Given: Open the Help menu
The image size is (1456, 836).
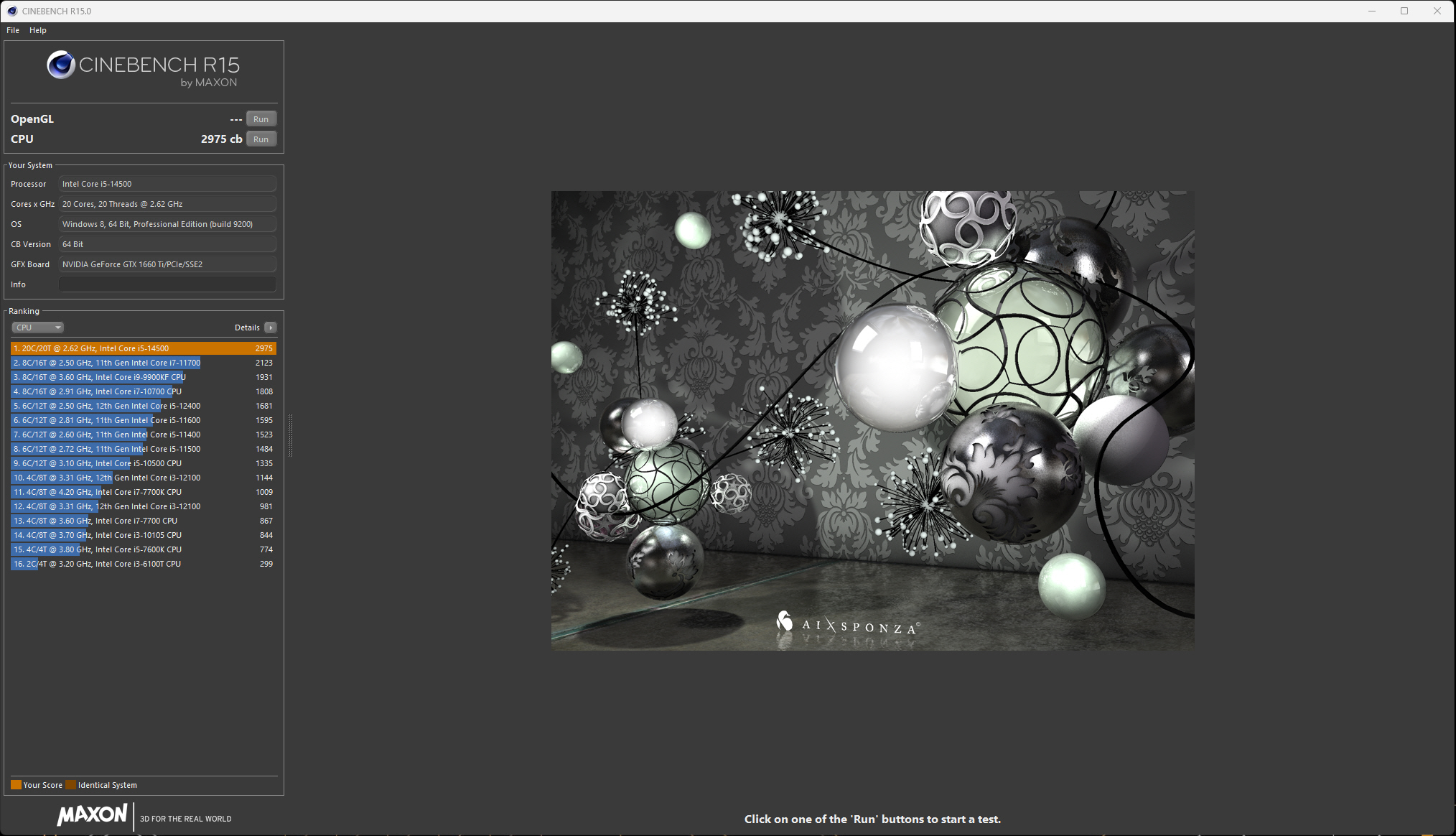Looking at the screenshot, I should point(38,30).
